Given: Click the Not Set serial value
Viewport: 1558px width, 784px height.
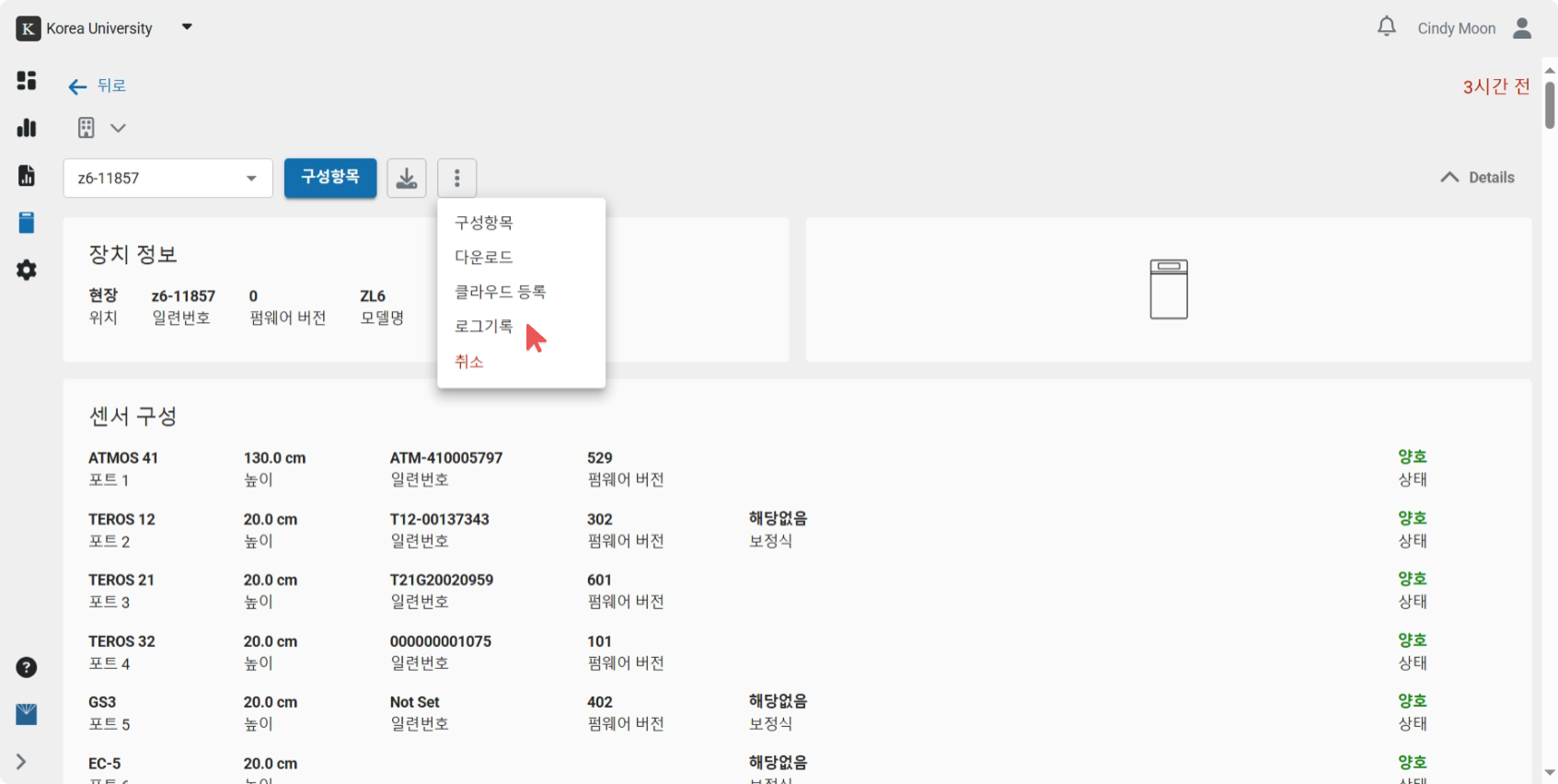Looking at the screenshot, I should (415, 702).
